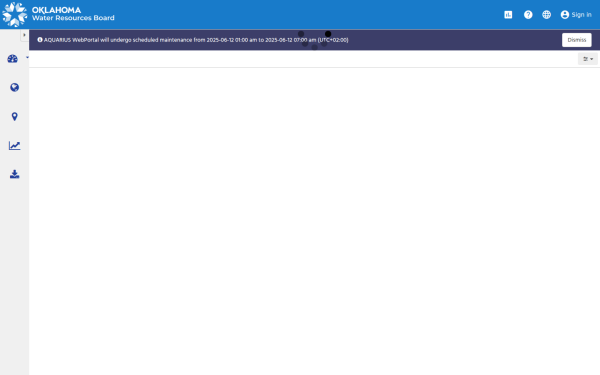The width and height of the screenshot is (600, 375).
Task: Click the Oklahoma Water Resources Board logo
Action: pos(15,15)
